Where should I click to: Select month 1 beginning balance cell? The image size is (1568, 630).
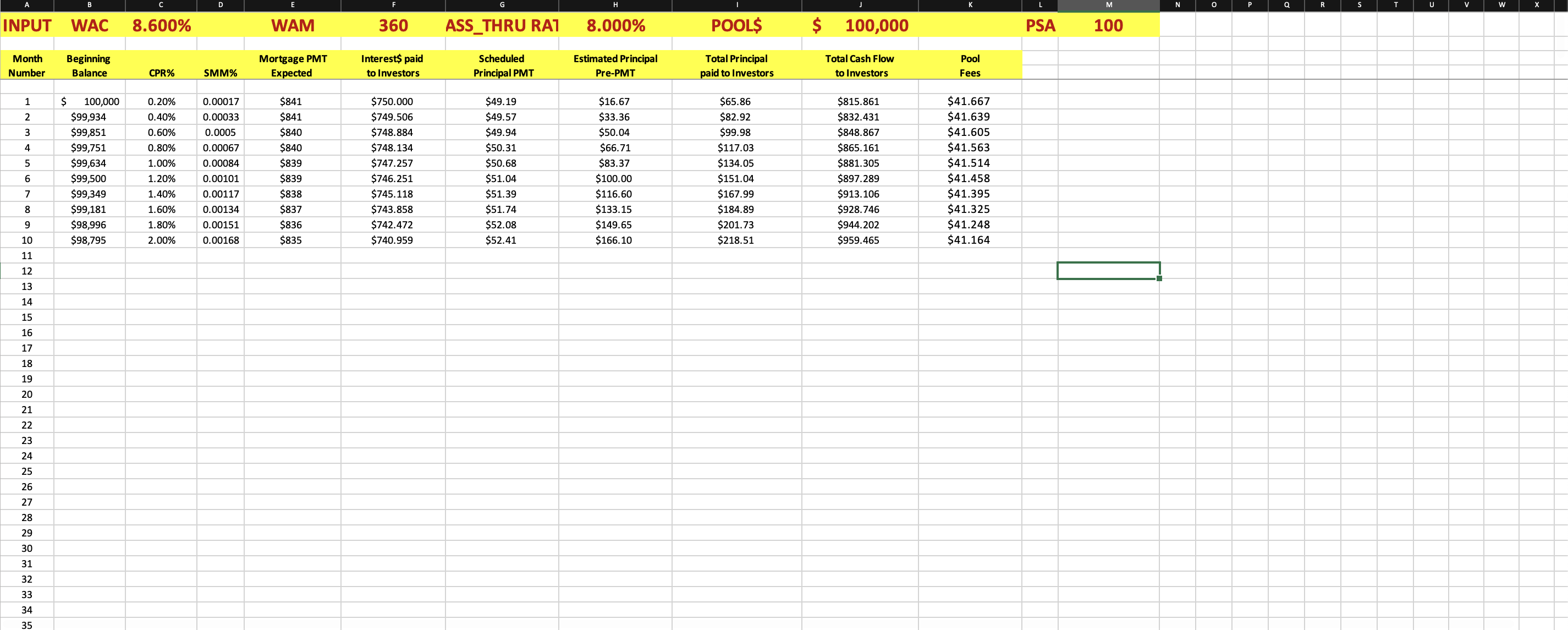click(90, 102)
